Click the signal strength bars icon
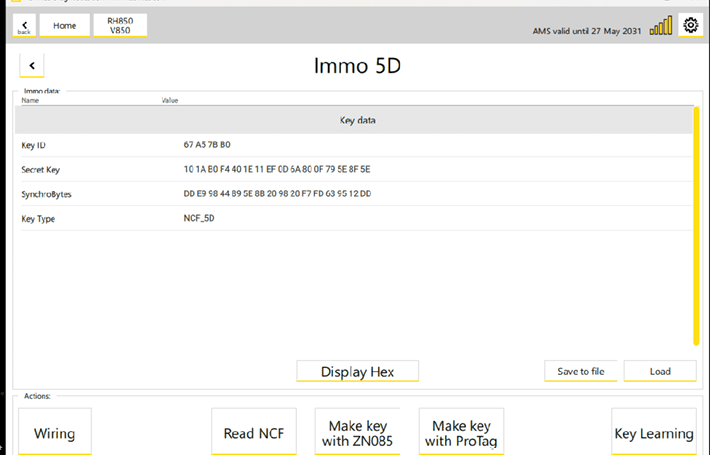 click(x=661, y=26)
